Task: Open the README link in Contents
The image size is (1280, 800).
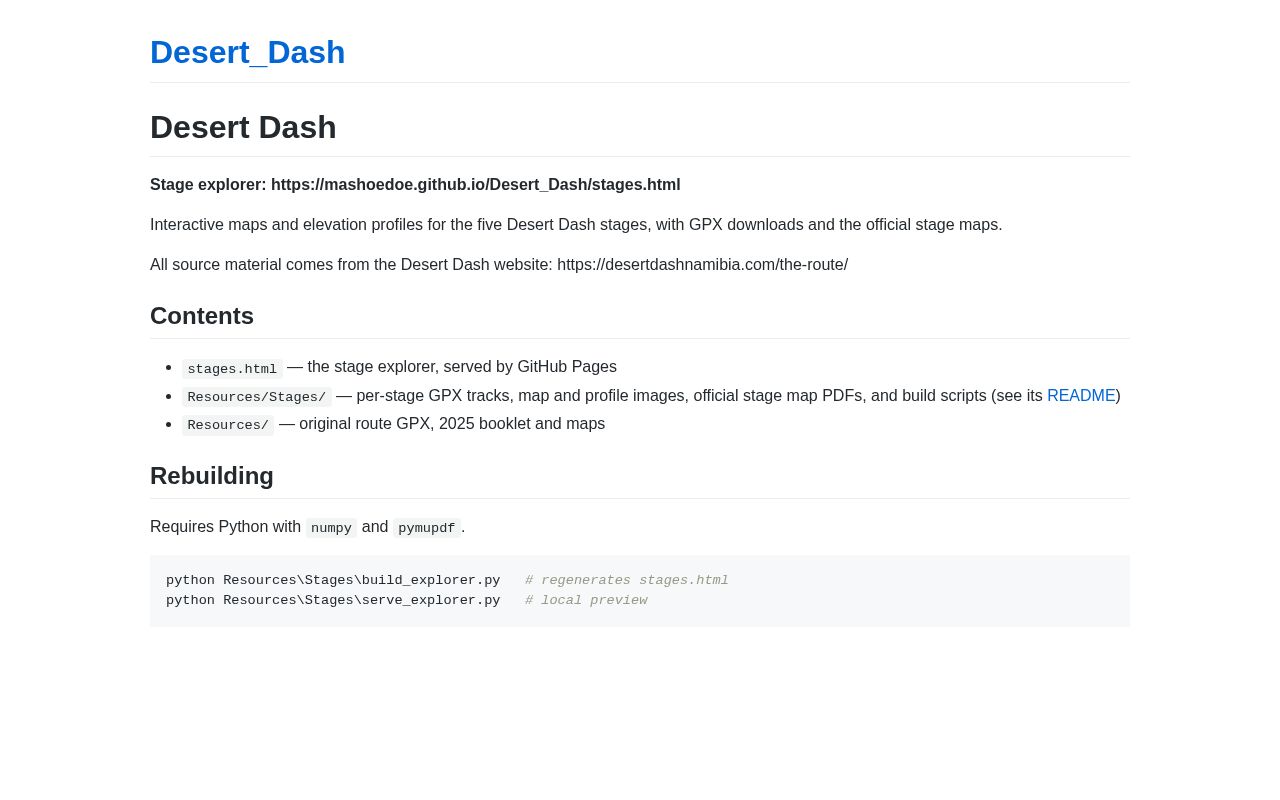Action: tap(1081, 396)
